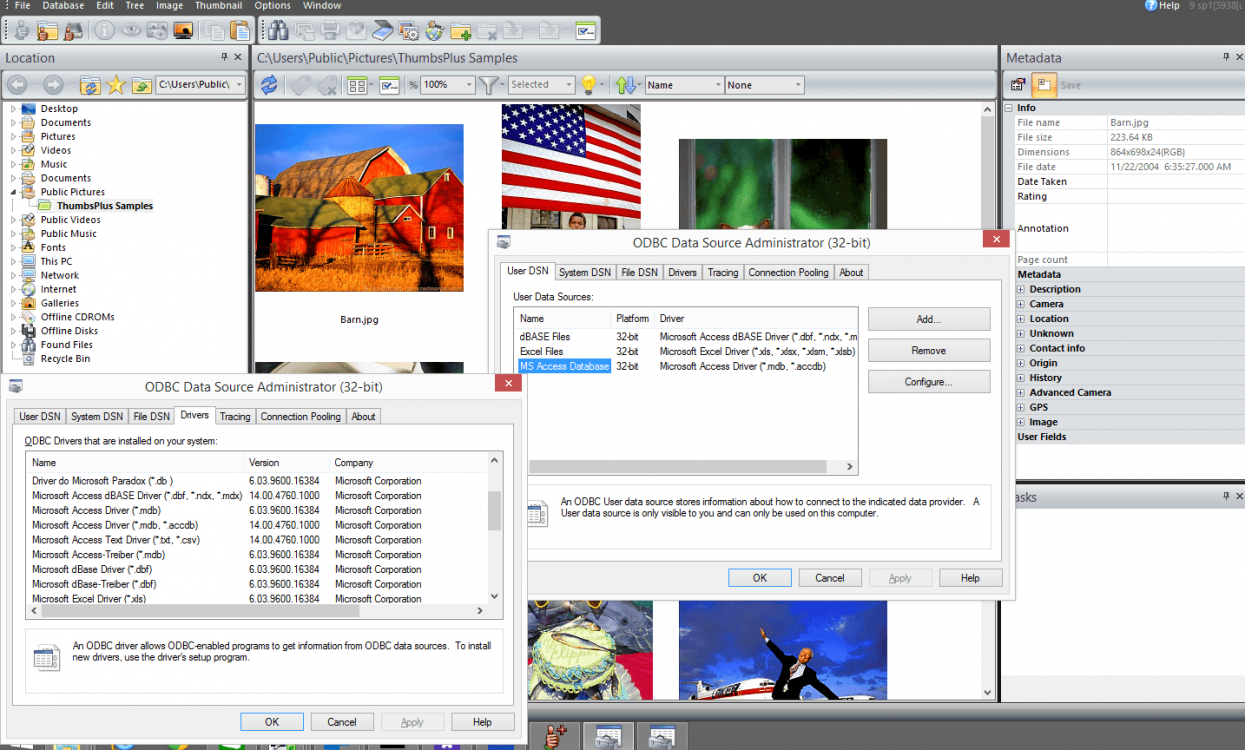The width and height of the screenshot is (1245, 750).
Task: Click OK in the User DSN dialog
Action: click(760, 578)
